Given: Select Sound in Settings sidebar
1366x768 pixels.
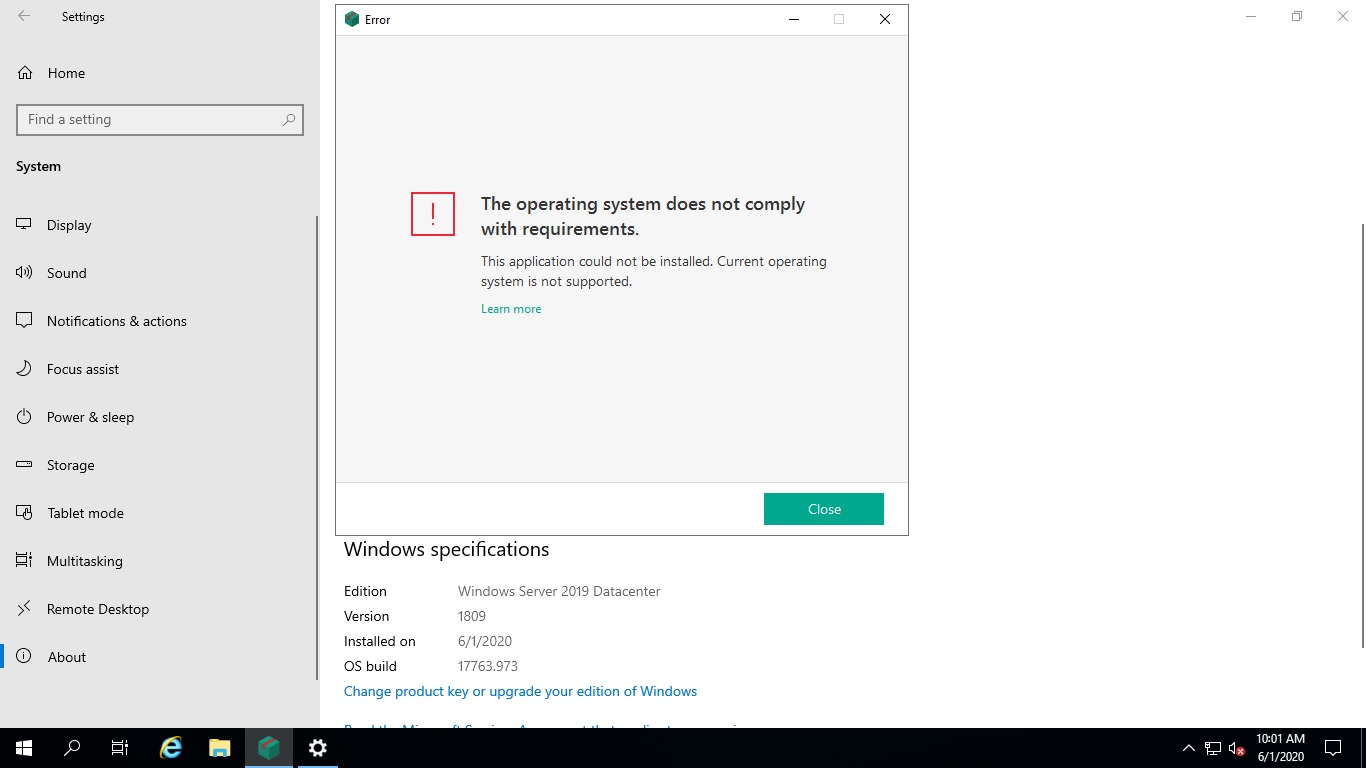Looking at the screenshot, I should [x=160, y=273].
